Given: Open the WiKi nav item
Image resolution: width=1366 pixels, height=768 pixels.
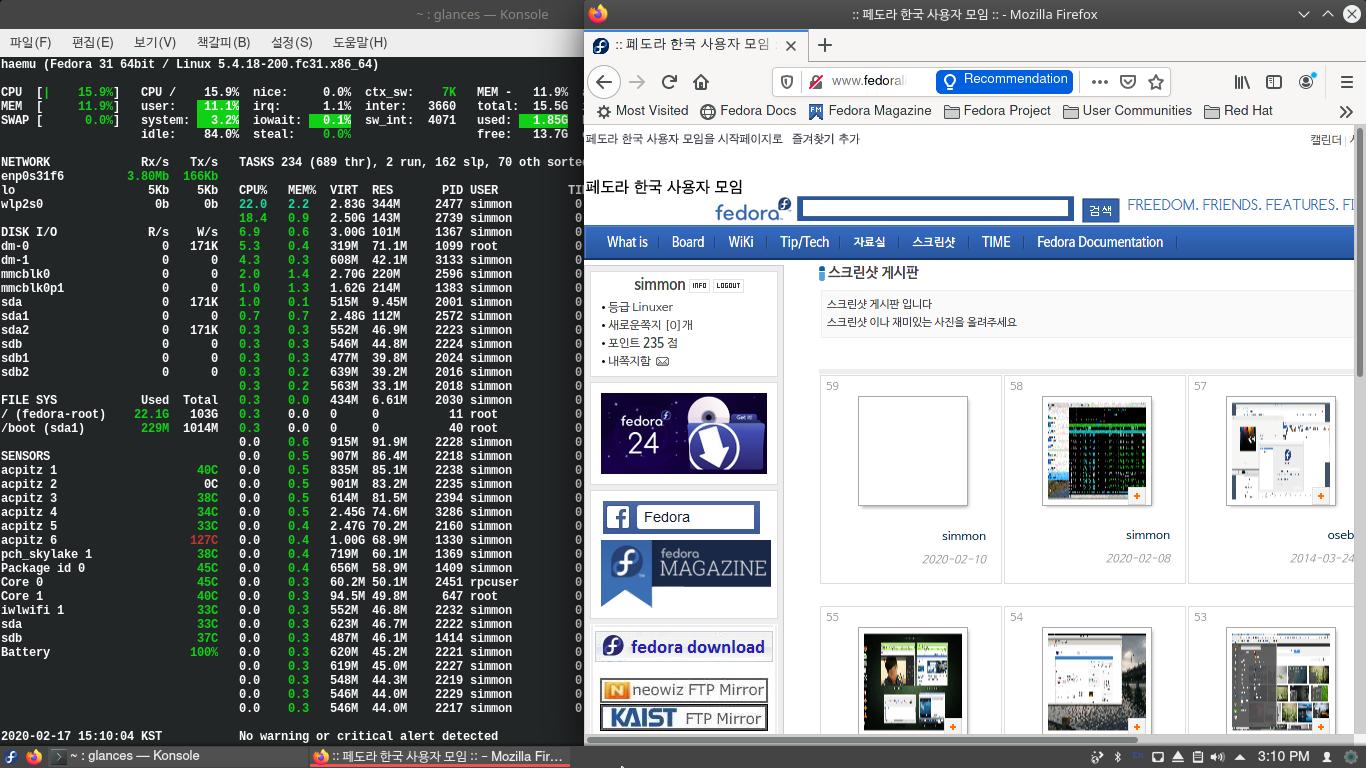Looking at the screenshot, I should [741, 242].
